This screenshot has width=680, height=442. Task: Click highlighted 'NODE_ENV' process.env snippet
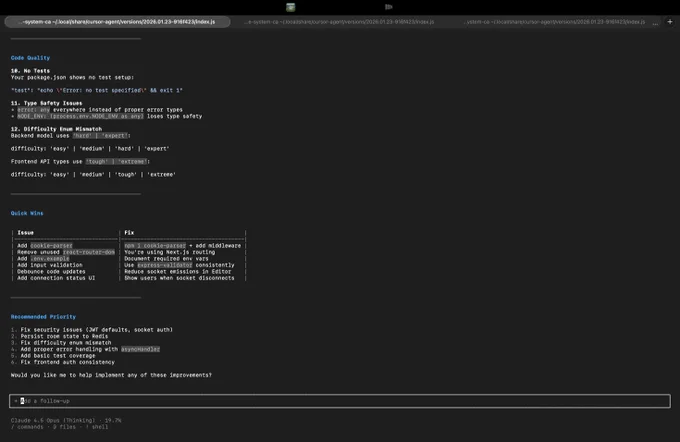coord(80,116)
